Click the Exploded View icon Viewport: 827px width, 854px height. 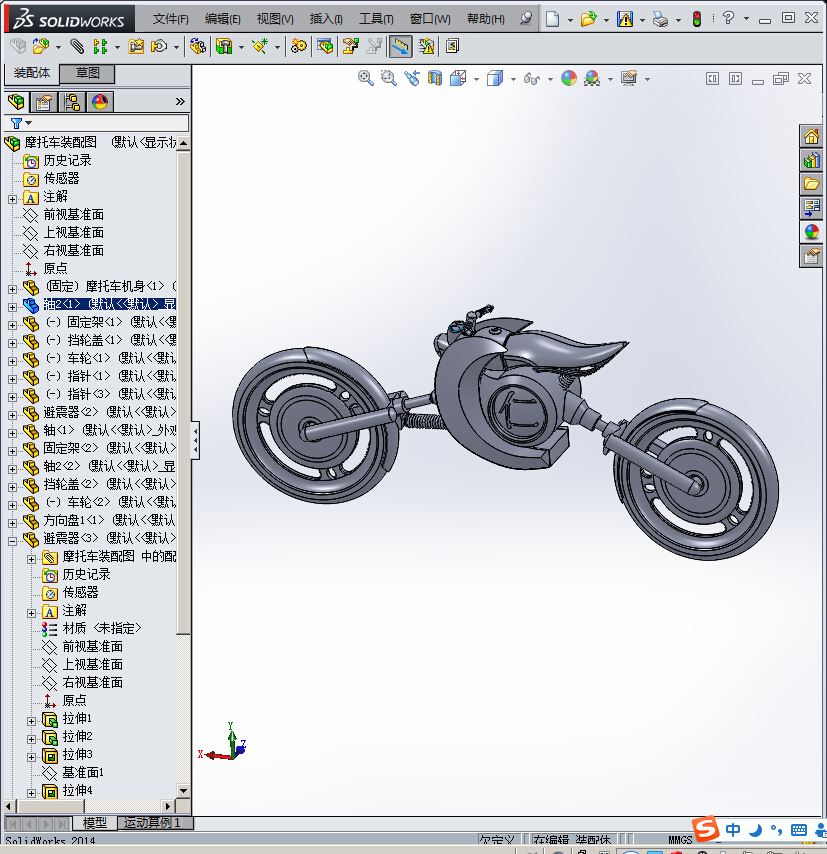pyautogui.click(x=350, y=46)
